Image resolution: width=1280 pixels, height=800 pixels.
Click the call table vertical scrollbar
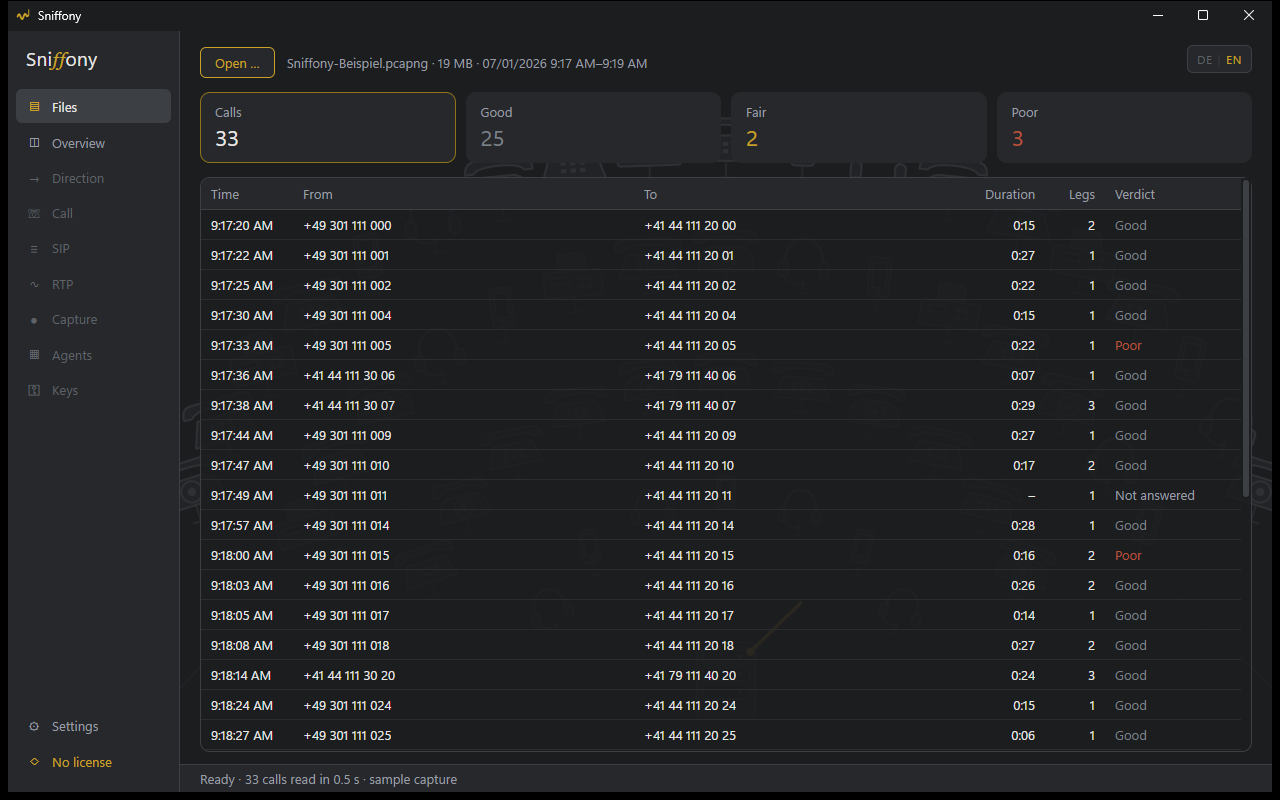[1245, 340]
